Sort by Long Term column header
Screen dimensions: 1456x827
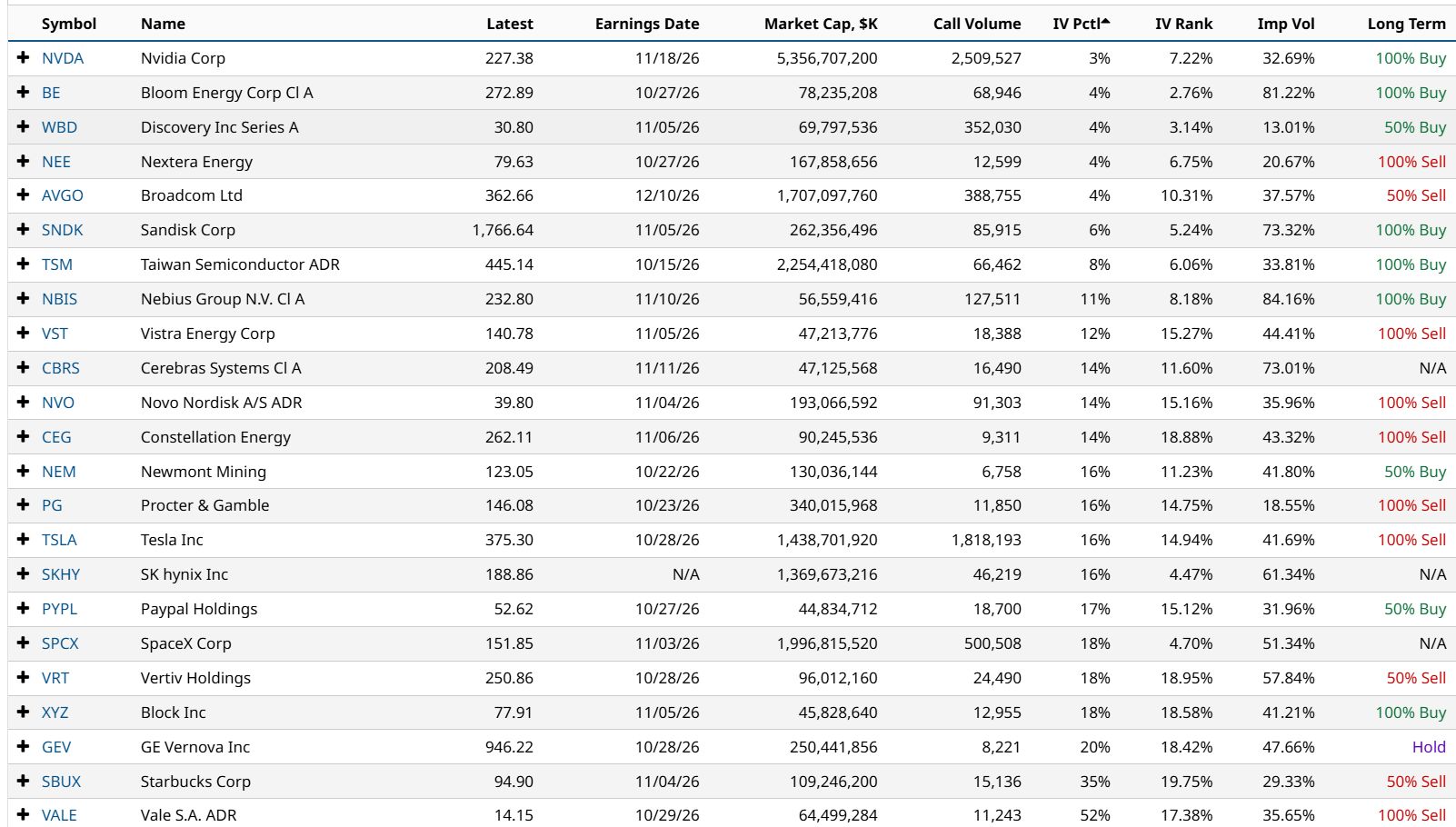(1406, 24)
